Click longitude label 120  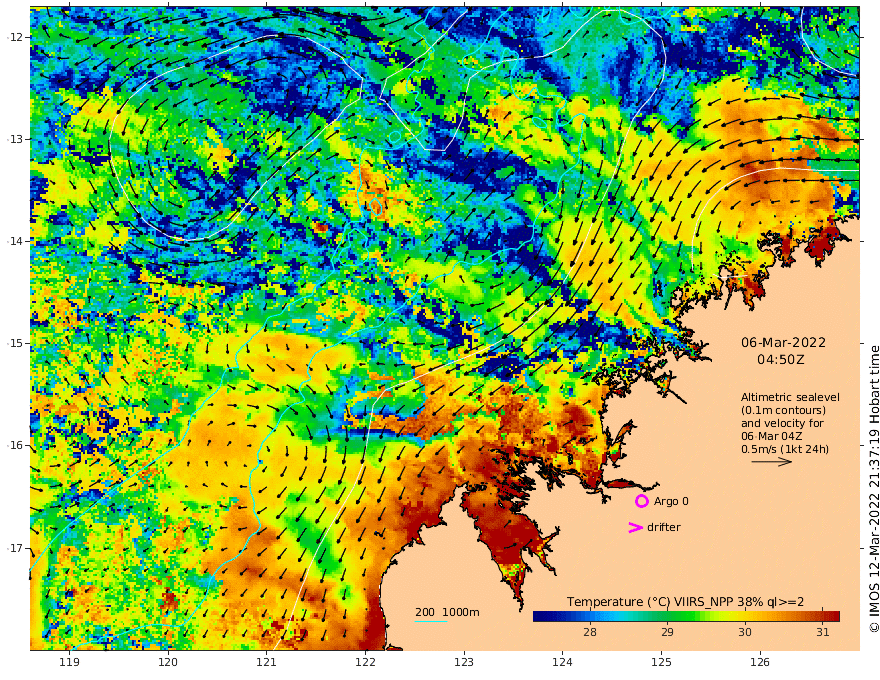coord(168,662)
